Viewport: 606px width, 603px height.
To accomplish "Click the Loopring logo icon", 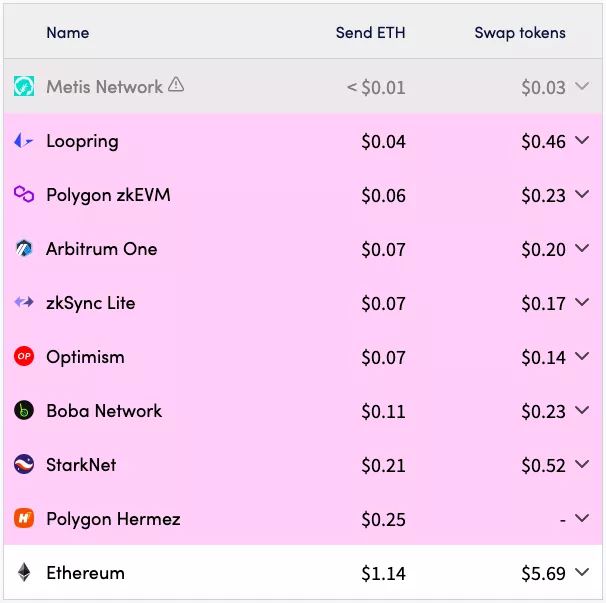I will 24,141.
